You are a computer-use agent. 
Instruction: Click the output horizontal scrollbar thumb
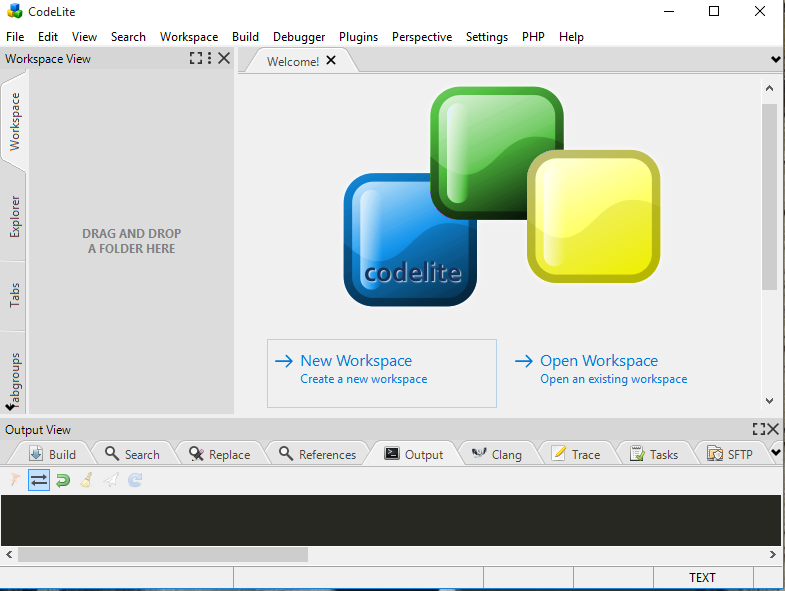click(x=163, y=554)
